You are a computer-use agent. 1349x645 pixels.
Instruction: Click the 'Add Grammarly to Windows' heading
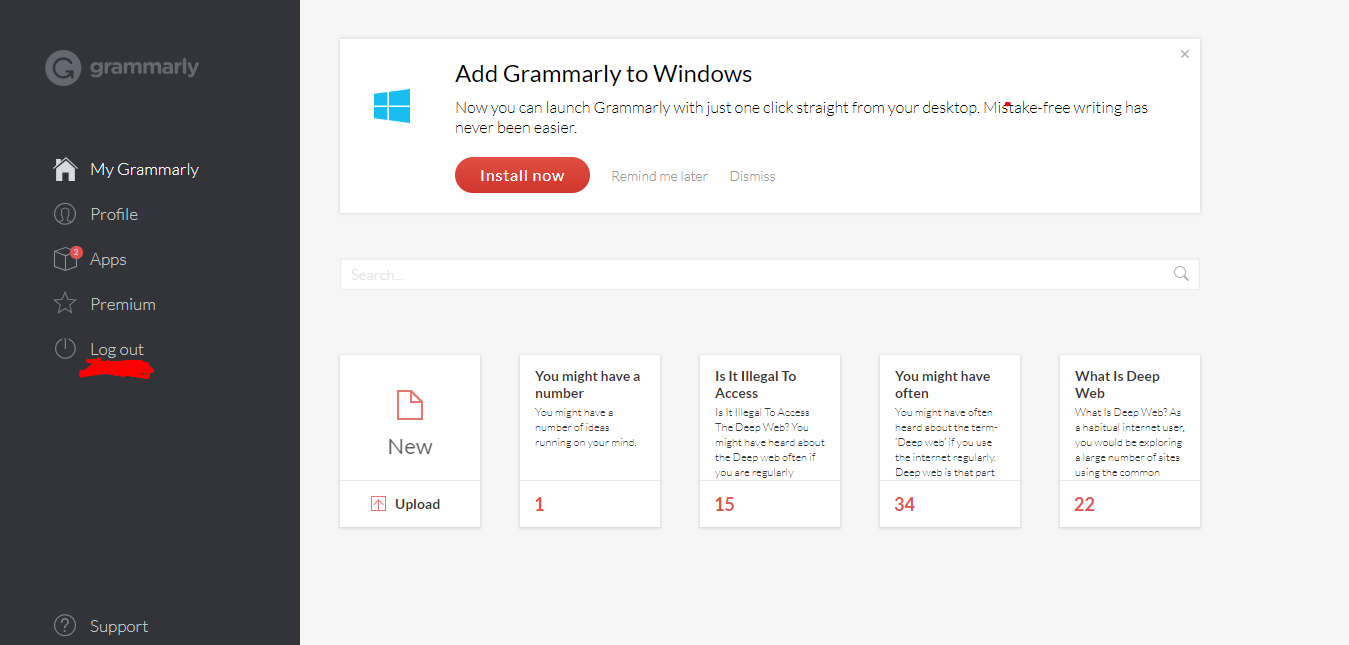(x=603, y=74)
